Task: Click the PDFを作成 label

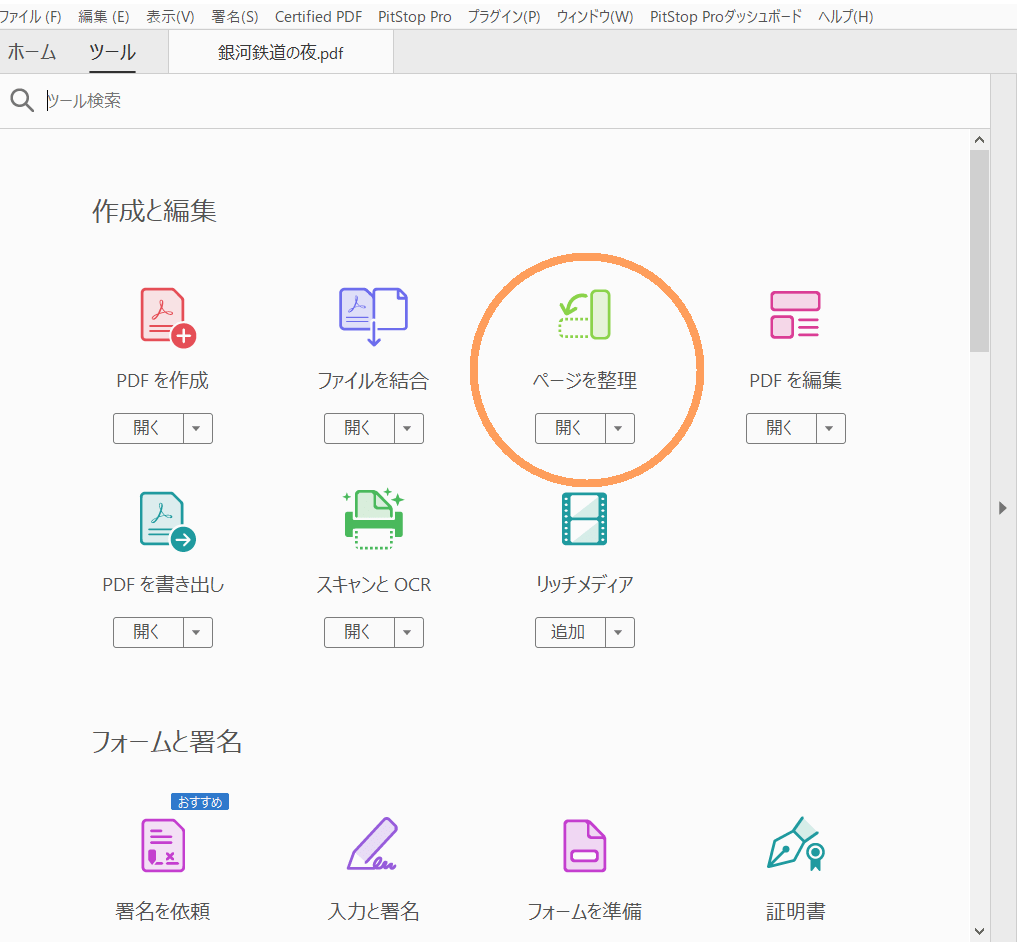Action: (x=163, y=380)
